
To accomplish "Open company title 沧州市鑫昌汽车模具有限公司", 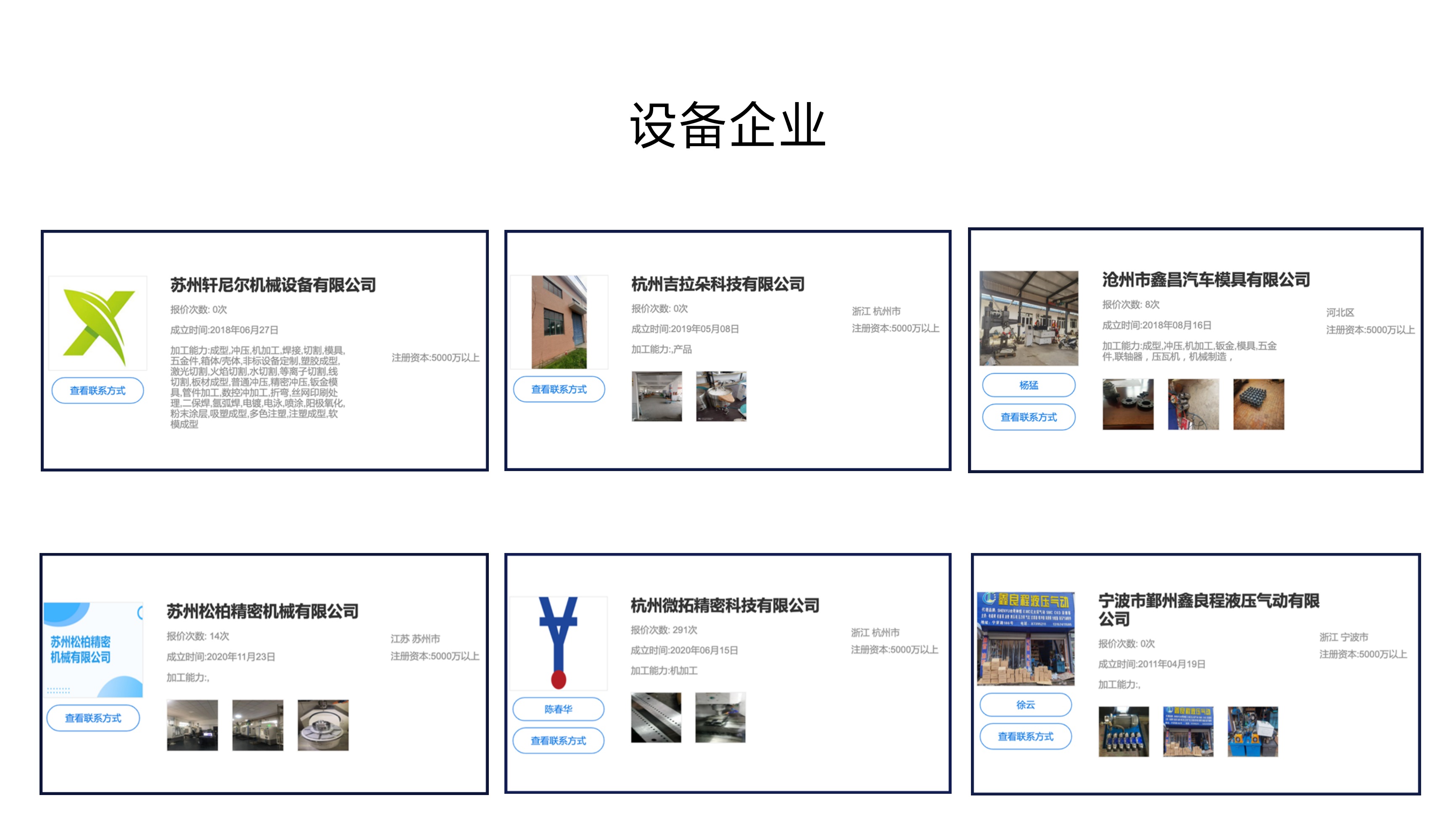I will [x=1205, y=280].
